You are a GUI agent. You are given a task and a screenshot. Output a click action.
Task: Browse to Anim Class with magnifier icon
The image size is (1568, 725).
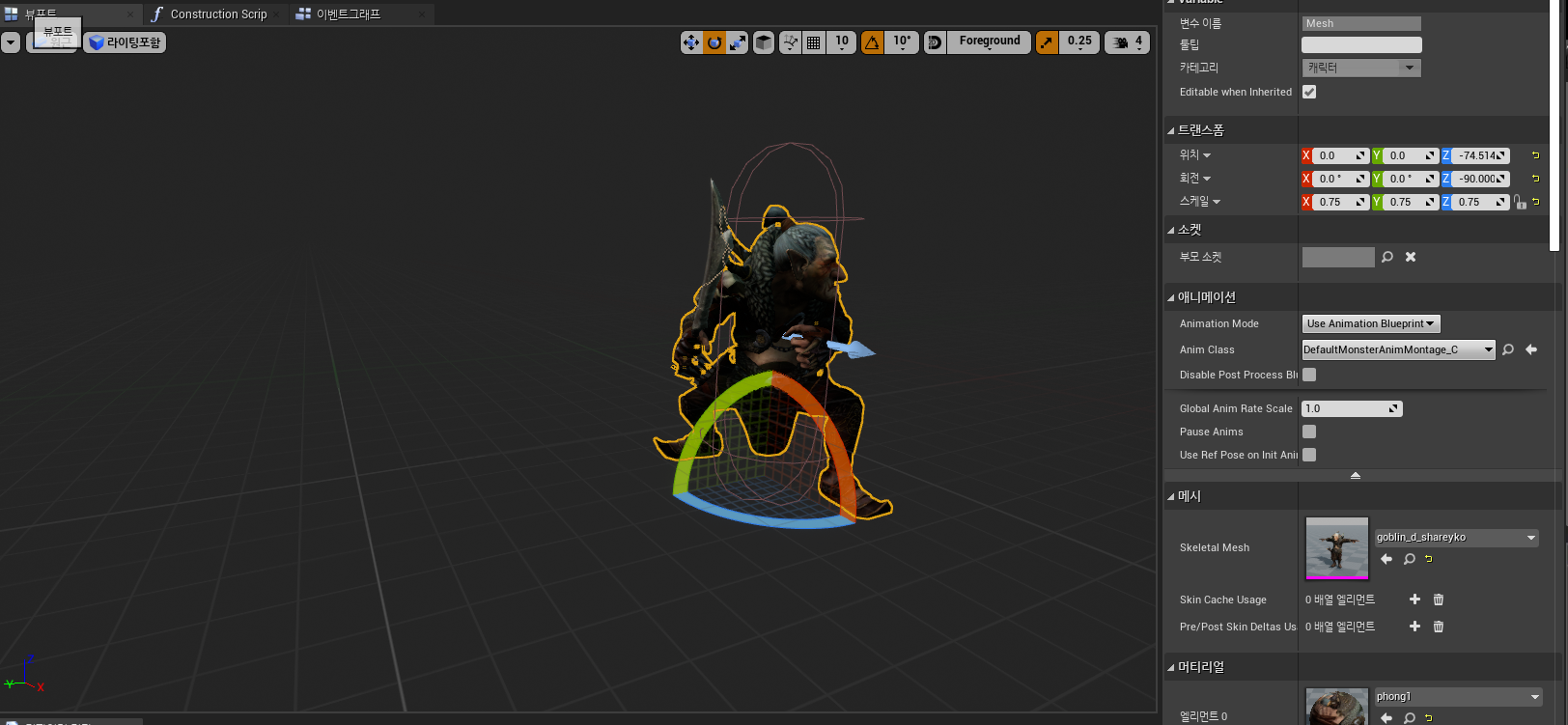(x=1508, y=349)
